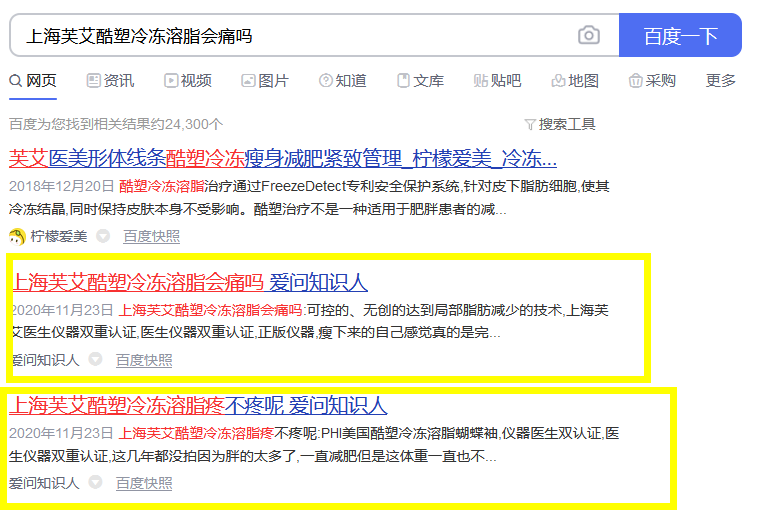Open the 知道 tab
759x516 pixels.
pos(343,80)
